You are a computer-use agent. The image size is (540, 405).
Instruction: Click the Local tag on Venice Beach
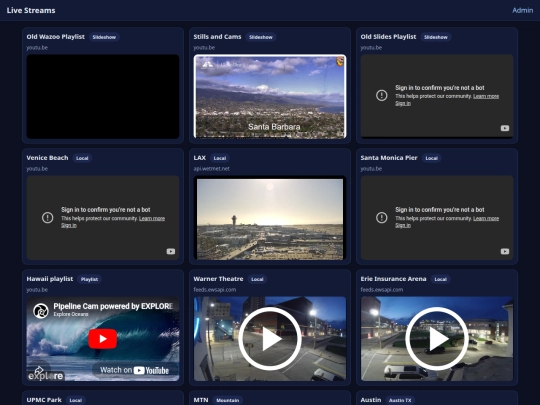point(82,158)
